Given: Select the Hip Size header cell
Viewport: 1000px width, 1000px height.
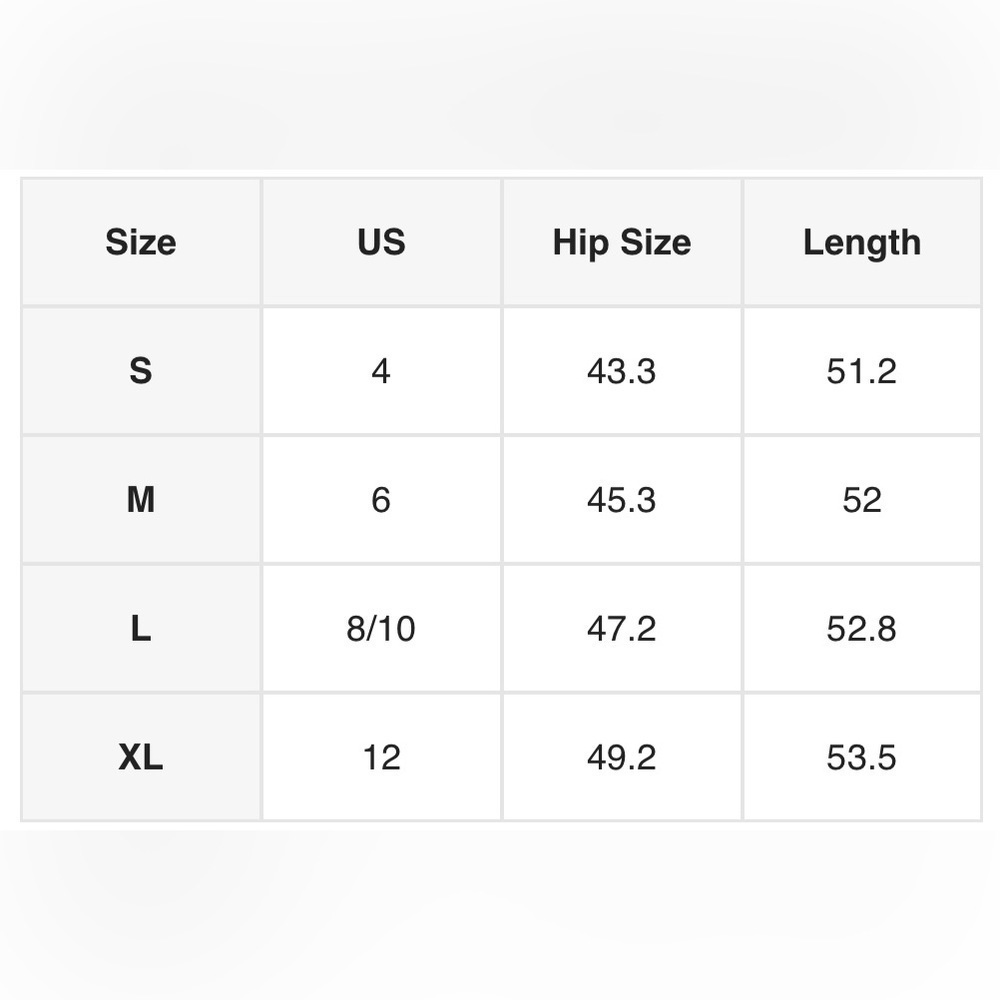Looking at the screenshot, I should [x=622, y=242].
